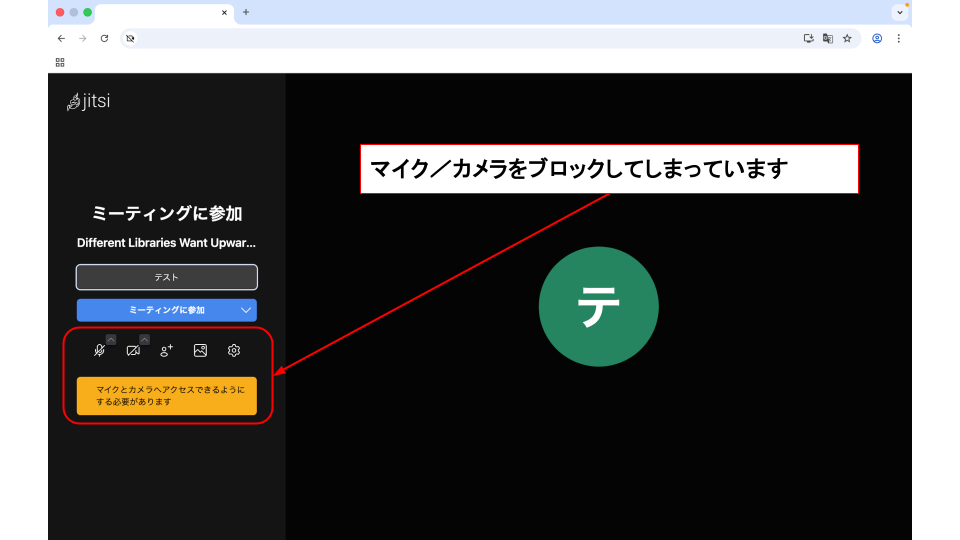Open the join options dropdown arrow
Screen dimensions: 960x540
246,310
